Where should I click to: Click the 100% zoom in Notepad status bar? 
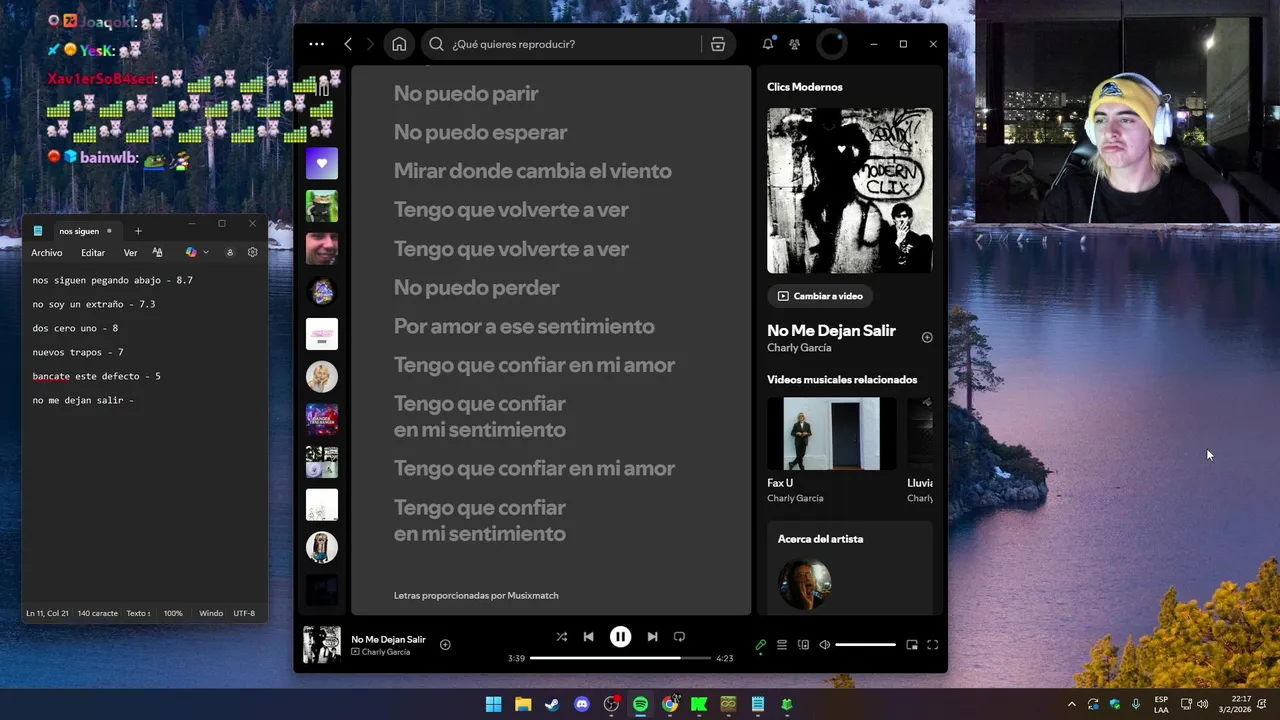[x=173, y=613]
